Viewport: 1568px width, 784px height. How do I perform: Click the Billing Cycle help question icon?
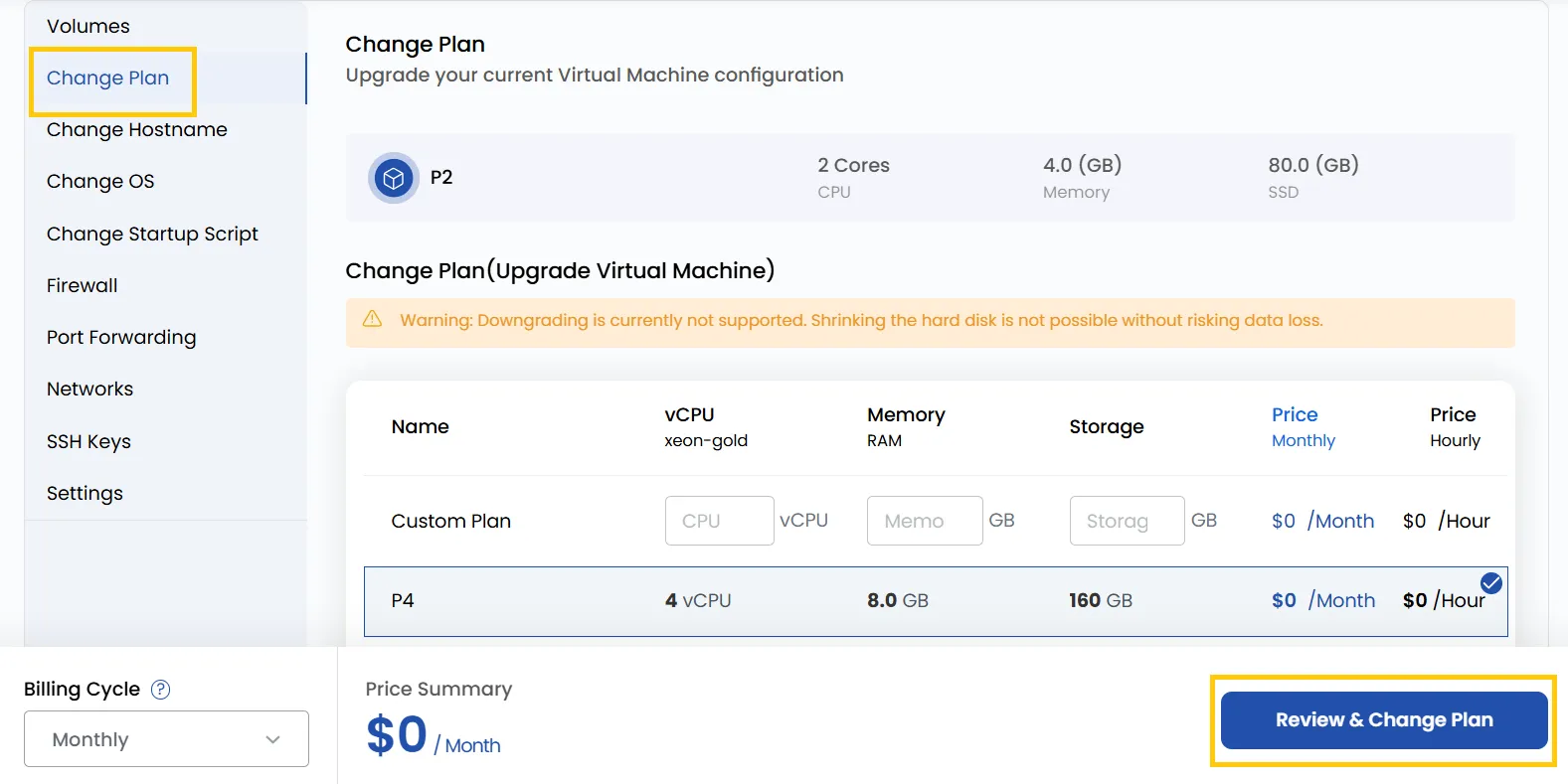[x=160, y=690]
